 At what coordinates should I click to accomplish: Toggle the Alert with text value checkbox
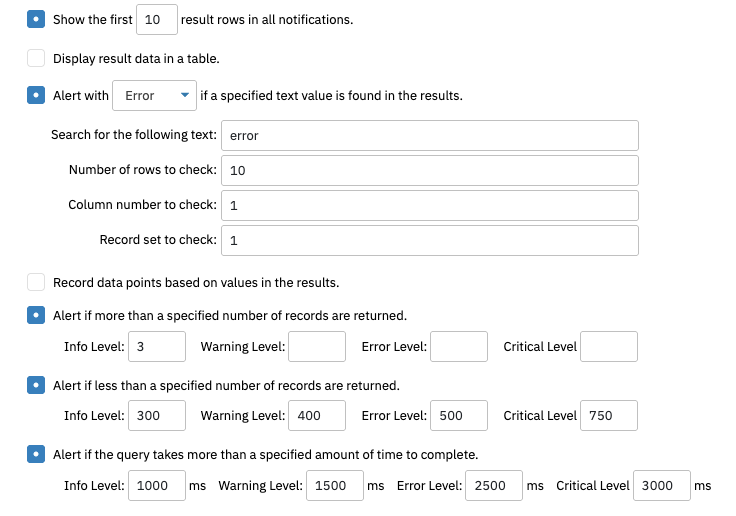tap(36, 95)
